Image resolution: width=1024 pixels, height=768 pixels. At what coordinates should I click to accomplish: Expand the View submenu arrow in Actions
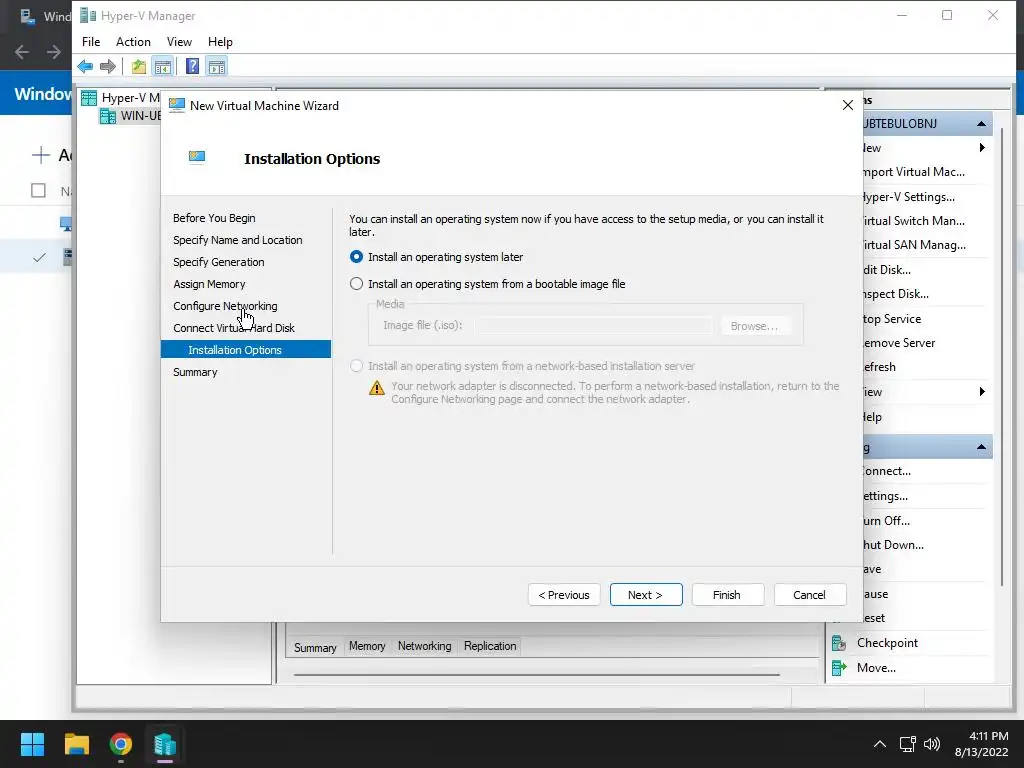tap(982, 392)
